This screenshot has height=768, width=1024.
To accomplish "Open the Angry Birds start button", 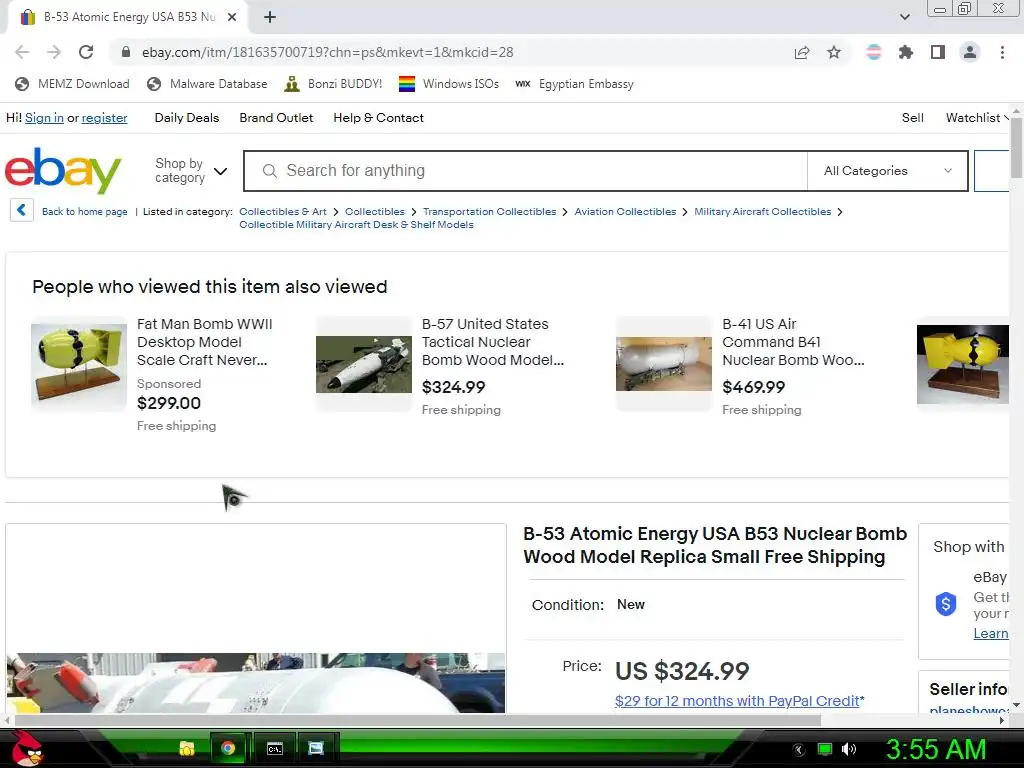I will [27, 748].
